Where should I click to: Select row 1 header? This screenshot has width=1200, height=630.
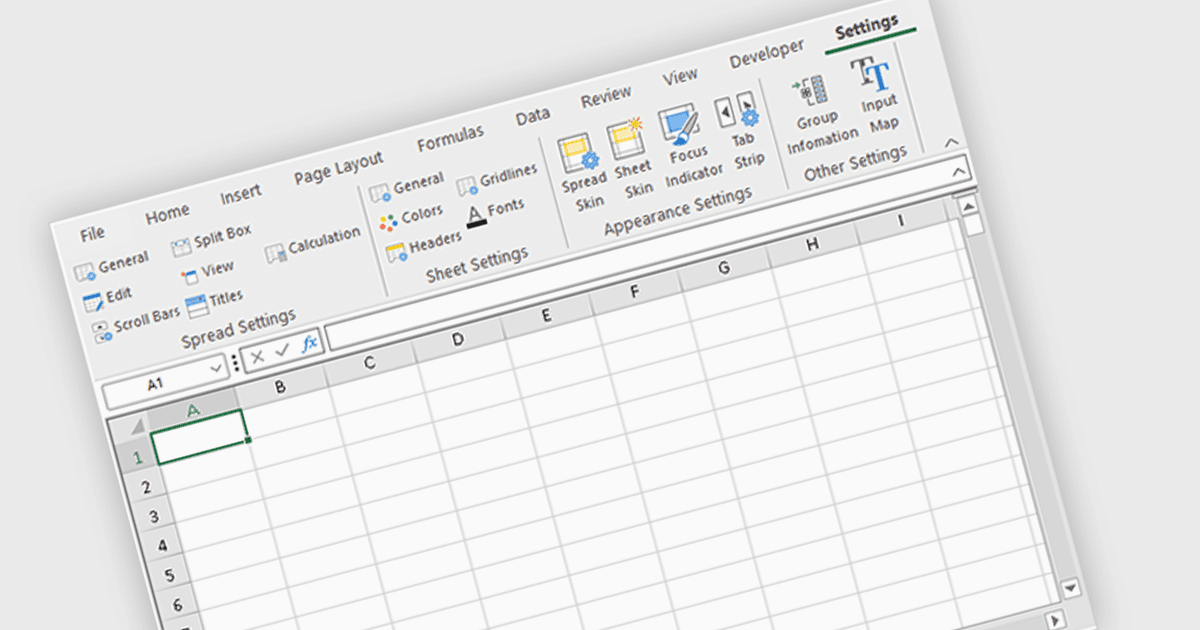(x=137, y=457)
